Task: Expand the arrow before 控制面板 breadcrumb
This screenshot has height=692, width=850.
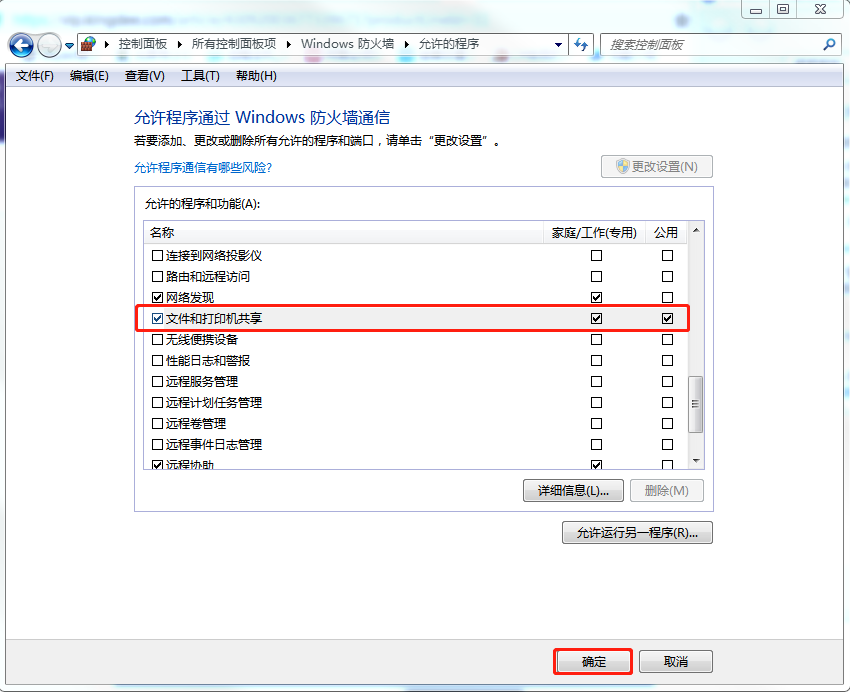Action: [107, 44]
